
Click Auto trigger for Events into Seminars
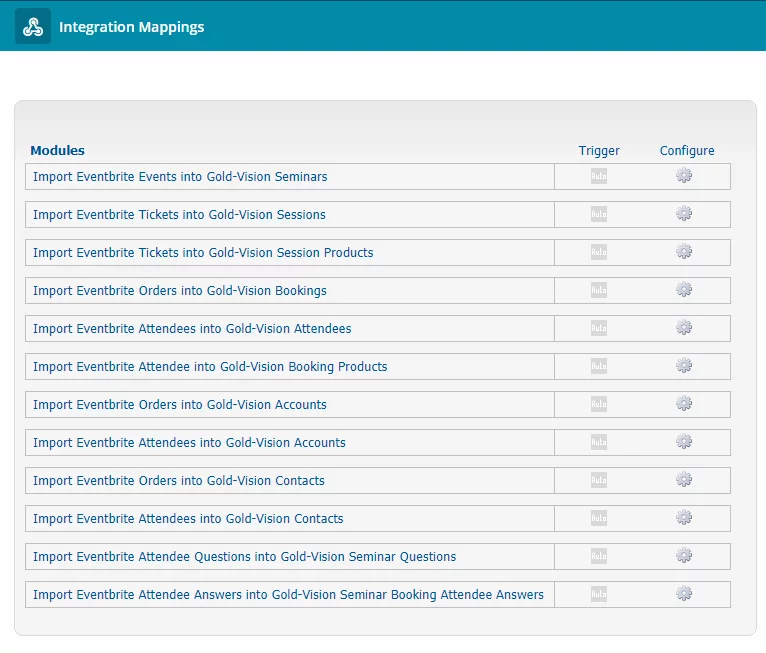click(x=599, y=176)
